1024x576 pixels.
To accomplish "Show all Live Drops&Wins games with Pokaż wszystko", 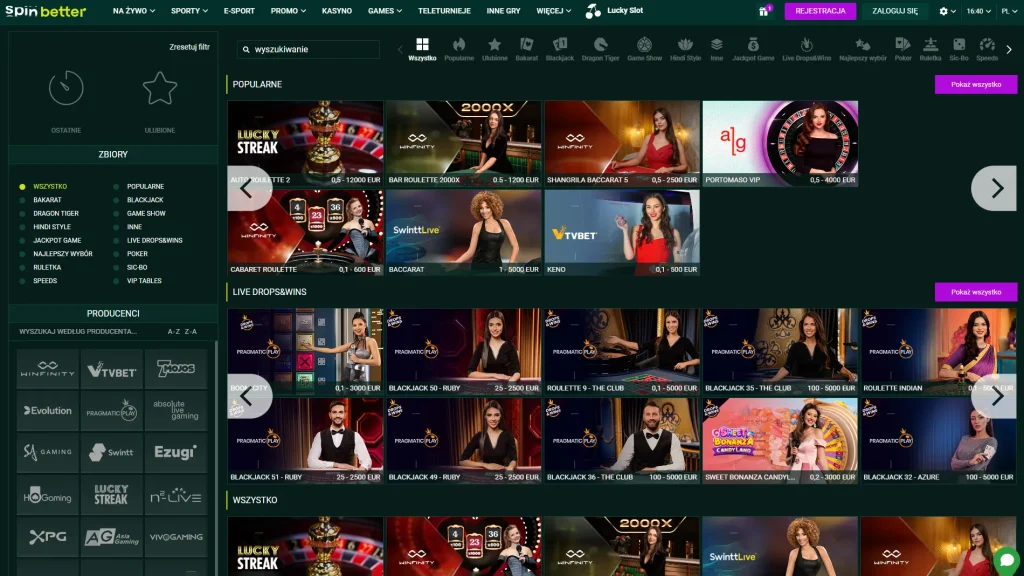I will pos(976,292).
